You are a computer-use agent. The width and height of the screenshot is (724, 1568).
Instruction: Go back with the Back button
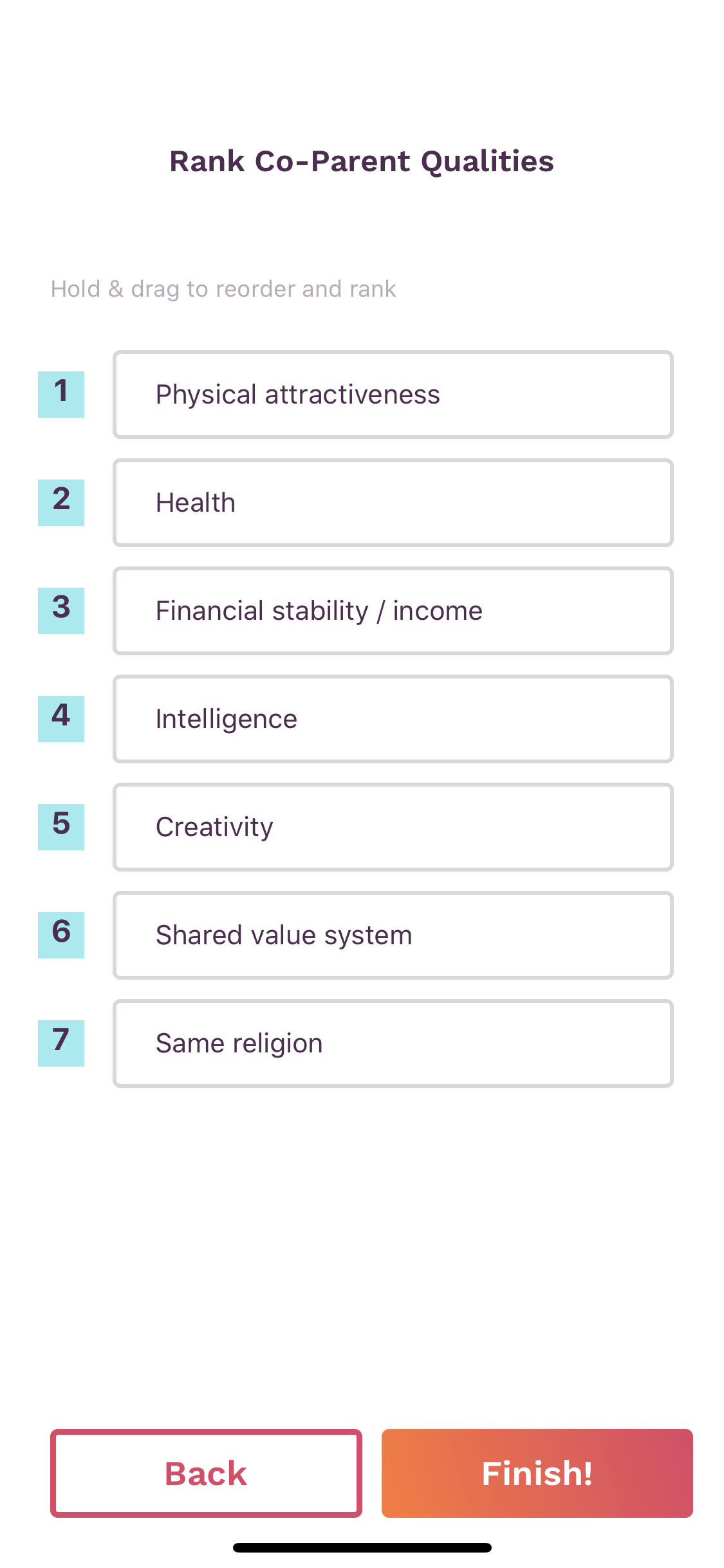click(206, 1473)
